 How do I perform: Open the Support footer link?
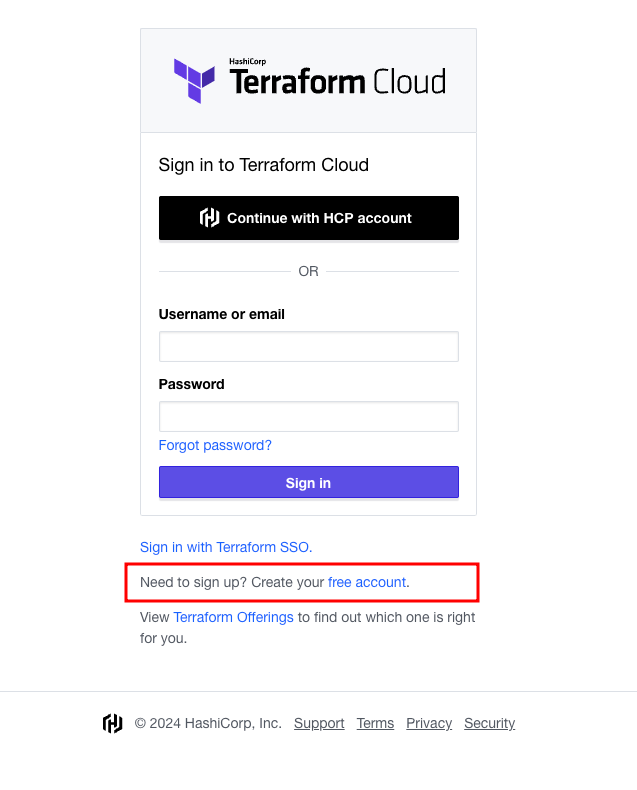(x=319, y=723)
